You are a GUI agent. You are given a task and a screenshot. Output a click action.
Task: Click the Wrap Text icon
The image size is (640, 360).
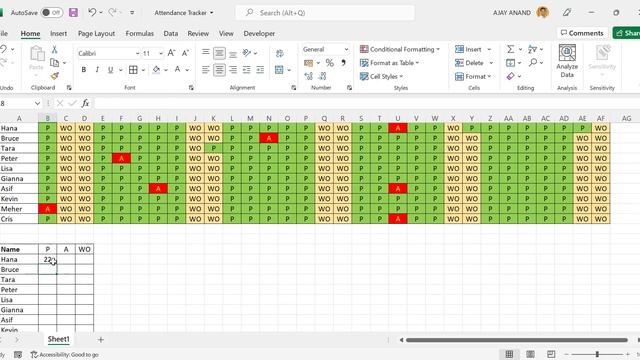click(280, 53)
